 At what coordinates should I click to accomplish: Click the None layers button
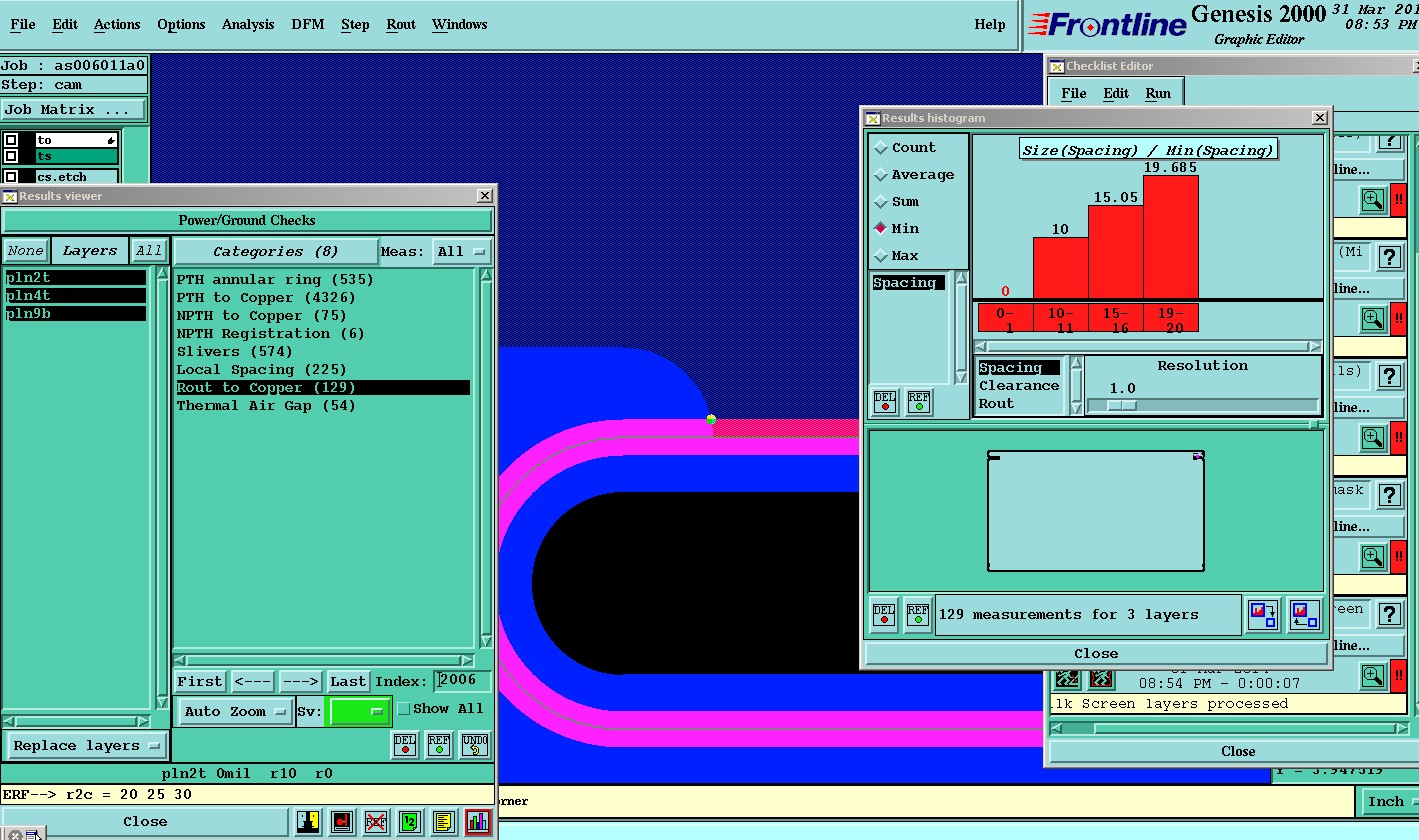tap(25, 251)
